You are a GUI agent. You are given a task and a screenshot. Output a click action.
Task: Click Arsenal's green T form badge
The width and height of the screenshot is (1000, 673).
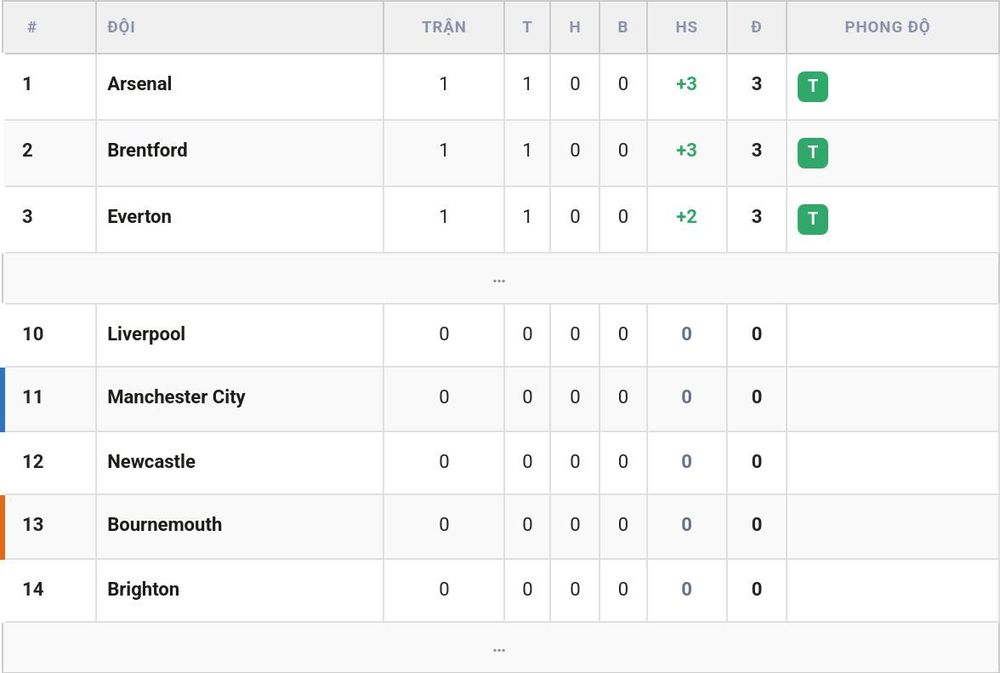[x=812, y=86]
